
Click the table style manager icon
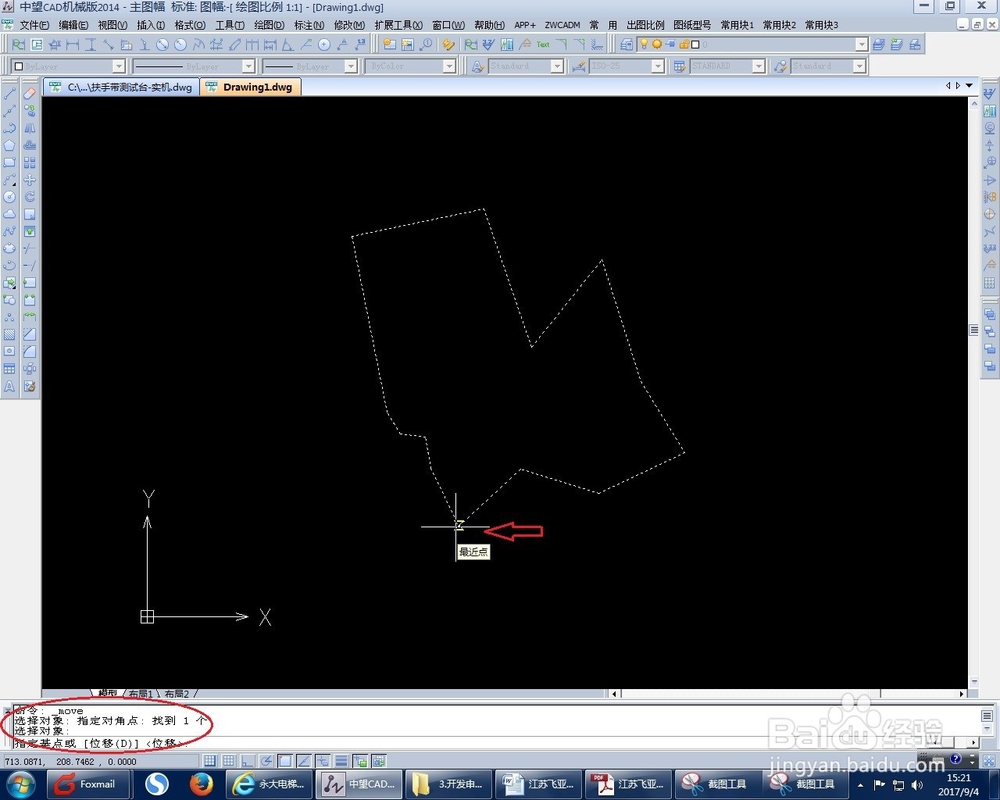pos(680,66)
